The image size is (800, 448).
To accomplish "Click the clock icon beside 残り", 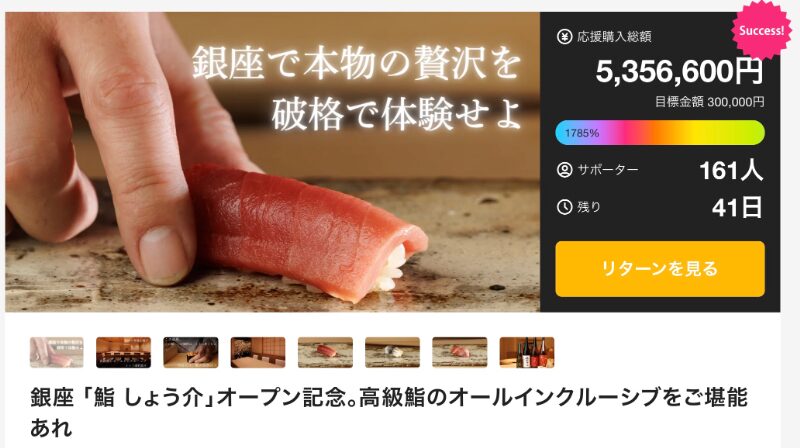I will (564, 207).
